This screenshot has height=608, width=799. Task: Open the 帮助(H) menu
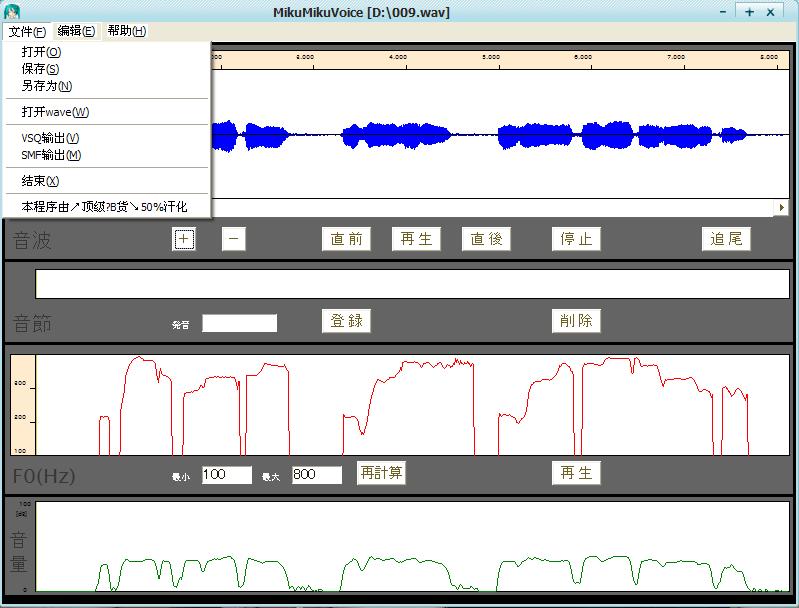(x=126, y=32)
